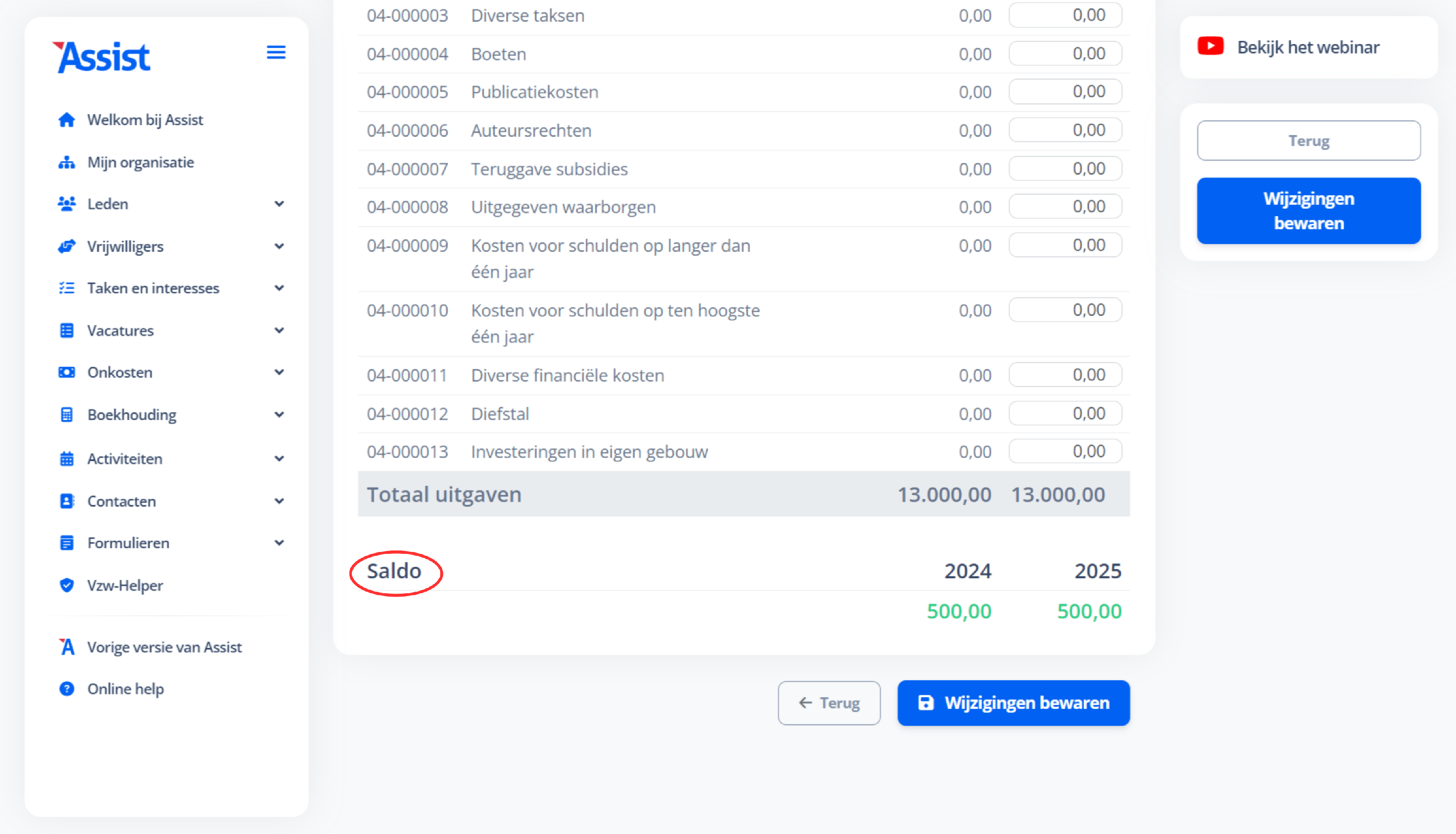Open Vorige versie van Assist

click(x=165, y=647)
